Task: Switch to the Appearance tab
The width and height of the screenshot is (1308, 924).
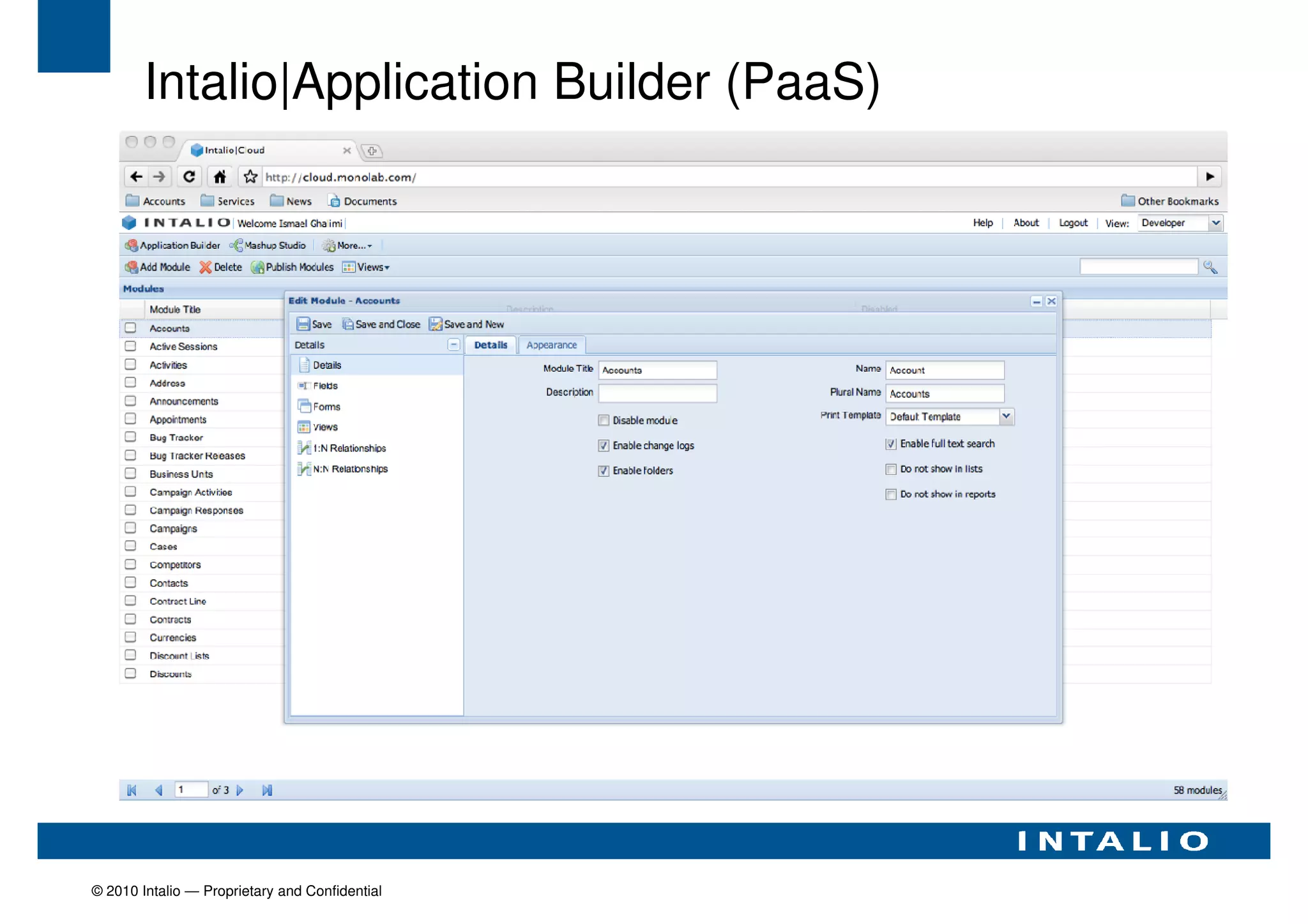Action: (x=552, y=345)
